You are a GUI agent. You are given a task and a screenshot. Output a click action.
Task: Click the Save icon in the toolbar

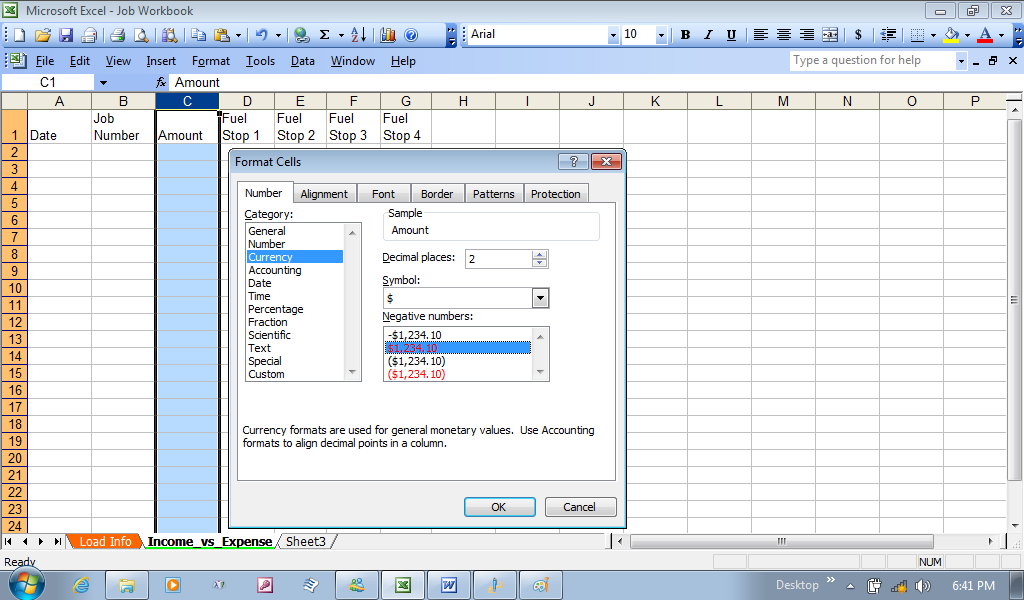[x=66, y=35]
